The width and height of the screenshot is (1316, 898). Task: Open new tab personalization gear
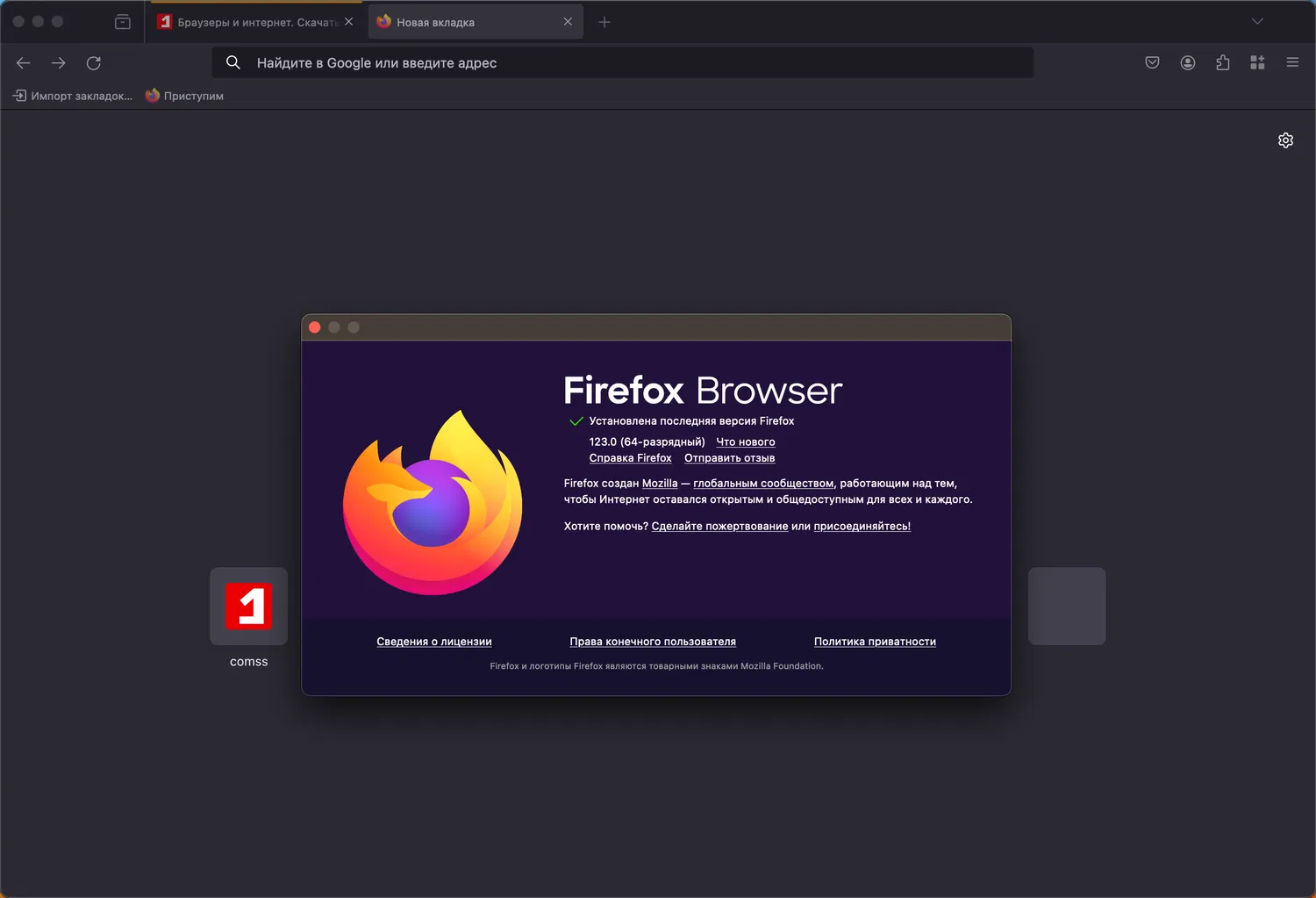click(x=1285, y=140)
